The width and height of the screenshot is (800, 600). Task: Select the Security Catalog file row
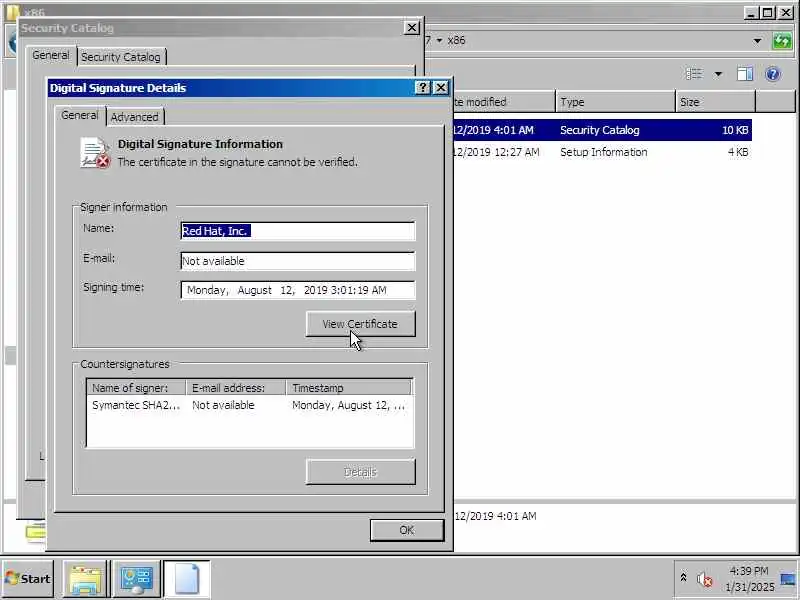(602, 130)
